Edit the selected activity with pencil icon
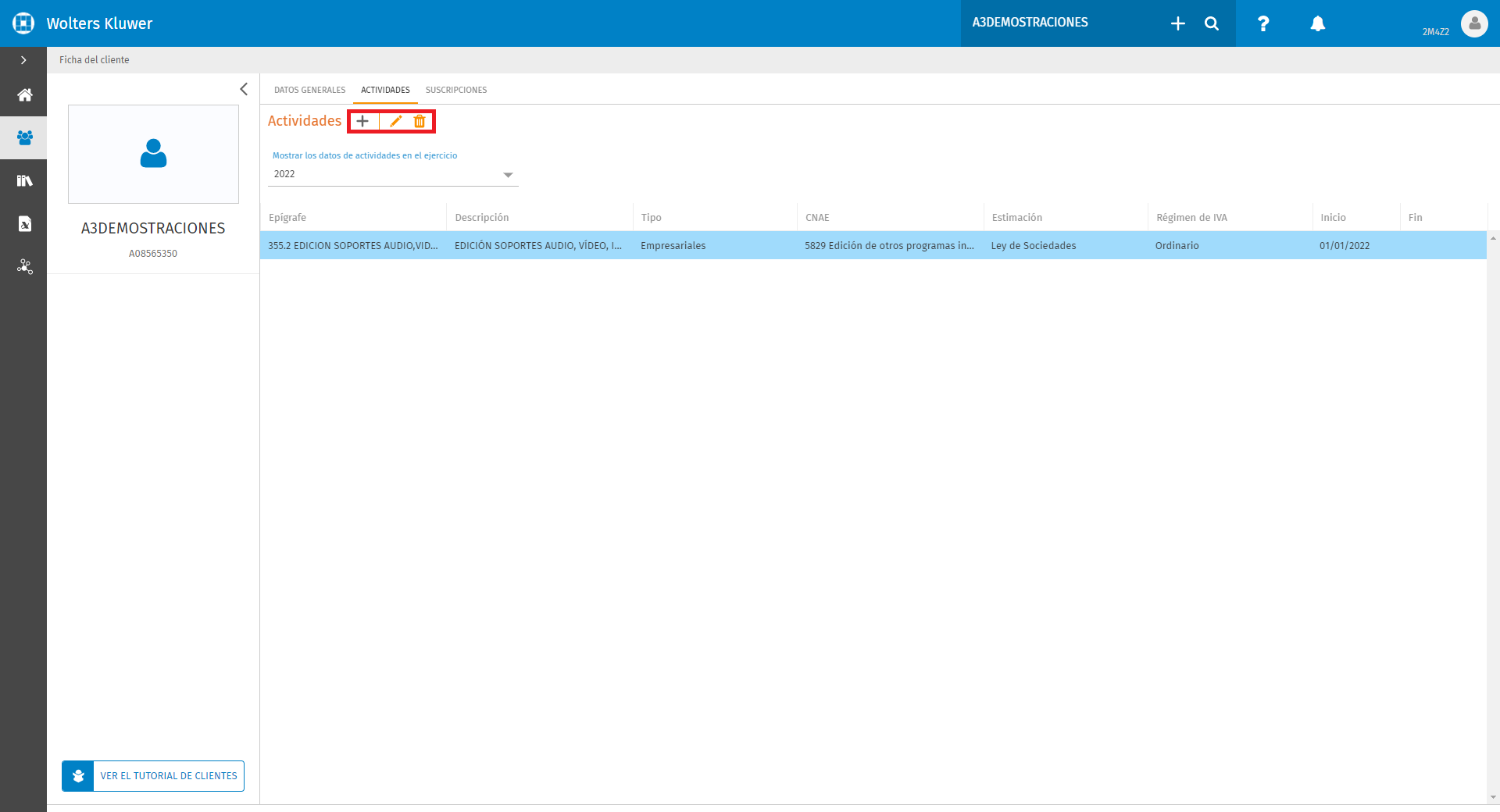The height and width of the screenshot is (812, 1500). [x=396, y=121]
